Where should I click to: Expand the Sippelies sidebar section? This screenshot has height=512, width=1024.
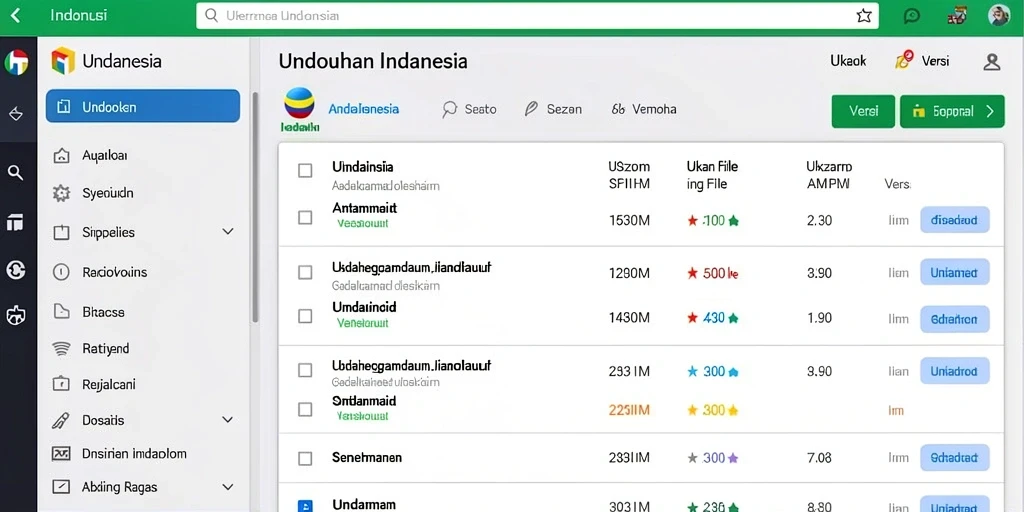click(228, 231)
